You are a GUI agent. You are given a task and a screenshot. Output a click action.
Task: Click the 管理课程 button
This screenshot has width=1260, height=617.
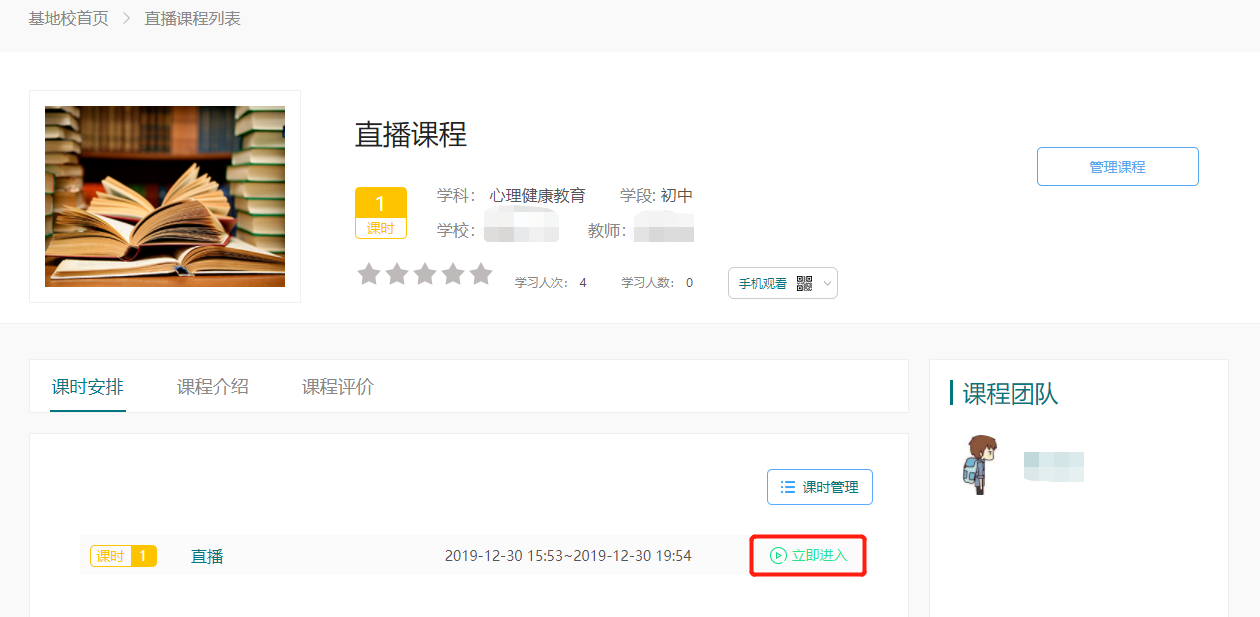coord(1117,167)
